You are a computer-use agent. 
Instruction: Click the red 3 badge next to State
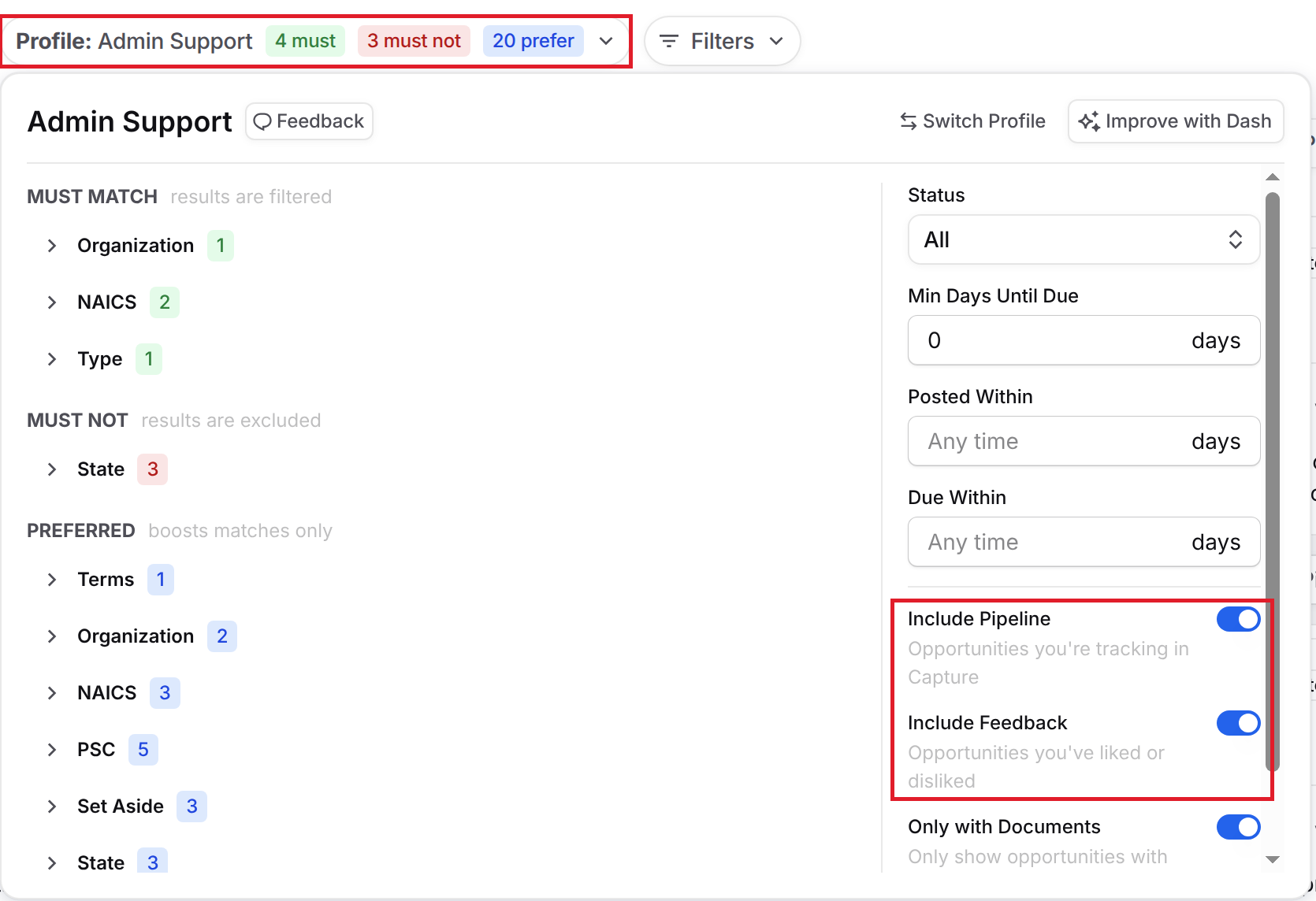153,469
